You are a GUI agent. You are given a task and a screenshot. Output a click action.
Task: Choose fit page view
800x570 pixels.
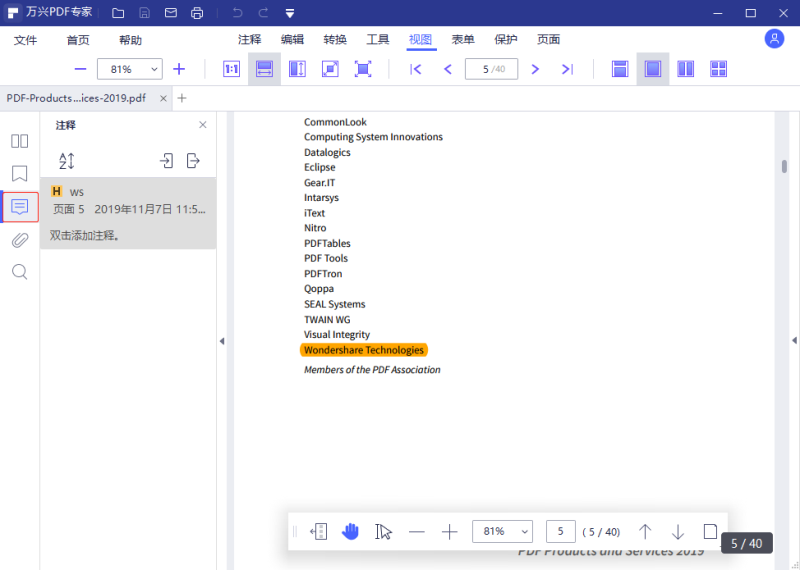pos(330,69)
